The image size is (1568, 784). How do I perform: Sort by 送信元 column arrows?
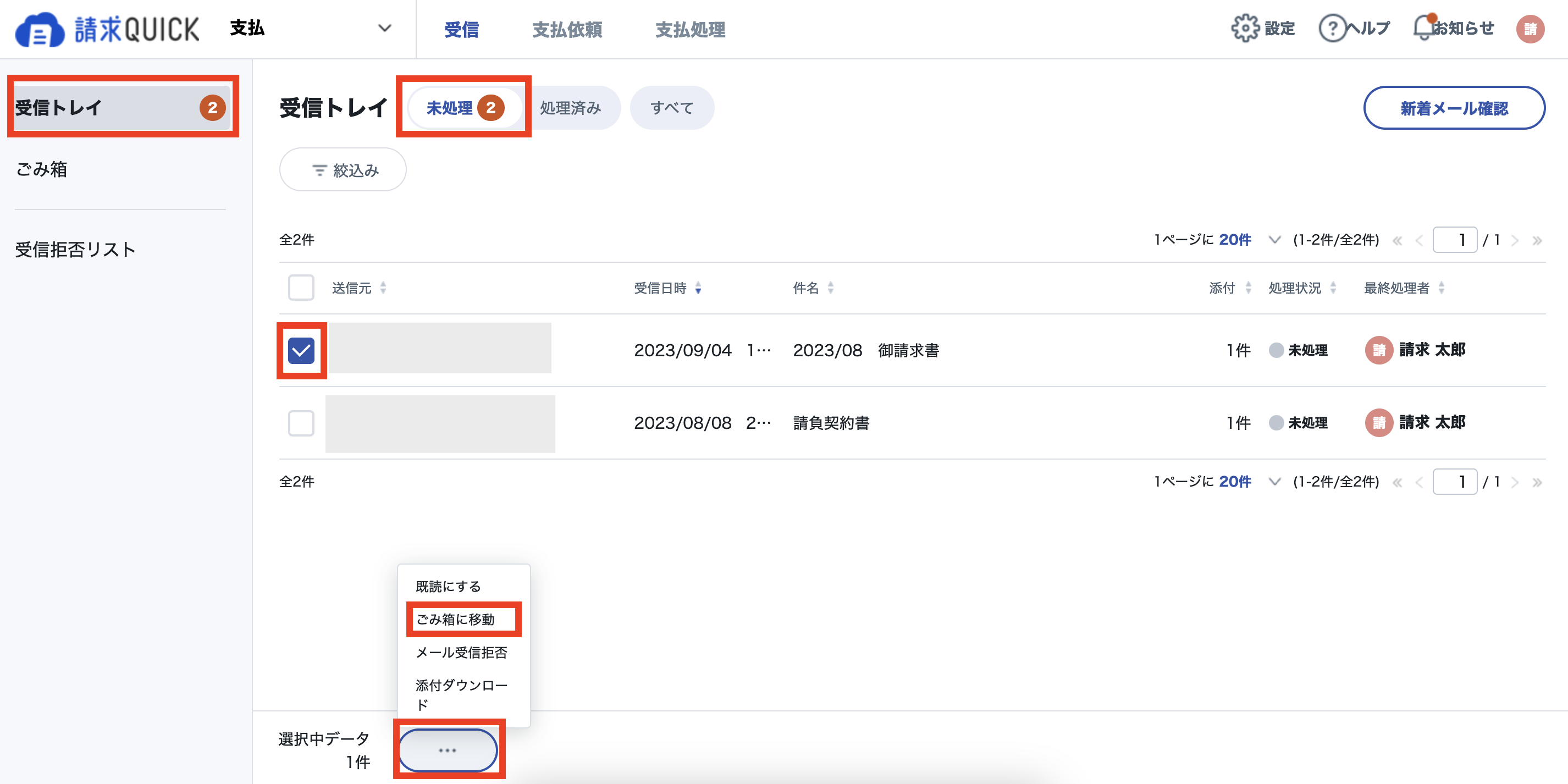point(383,288)
